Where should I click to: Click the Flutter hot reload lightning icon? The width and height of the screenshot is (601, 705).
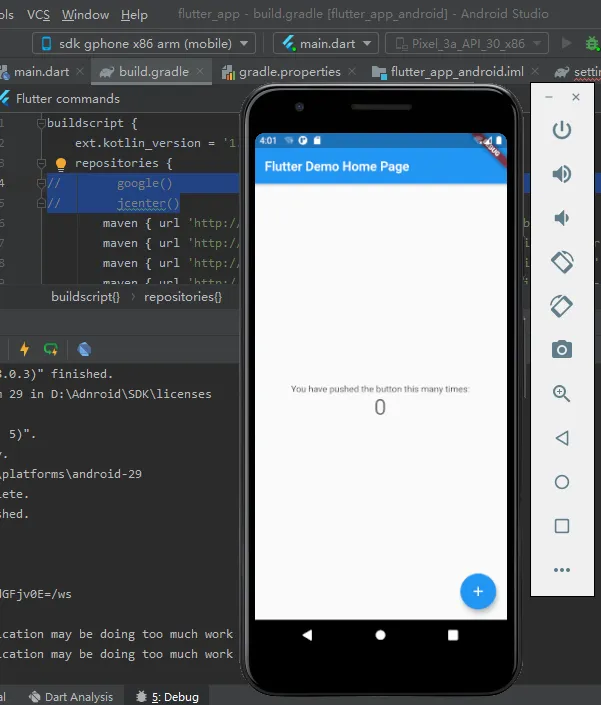[x=25, y=349]
